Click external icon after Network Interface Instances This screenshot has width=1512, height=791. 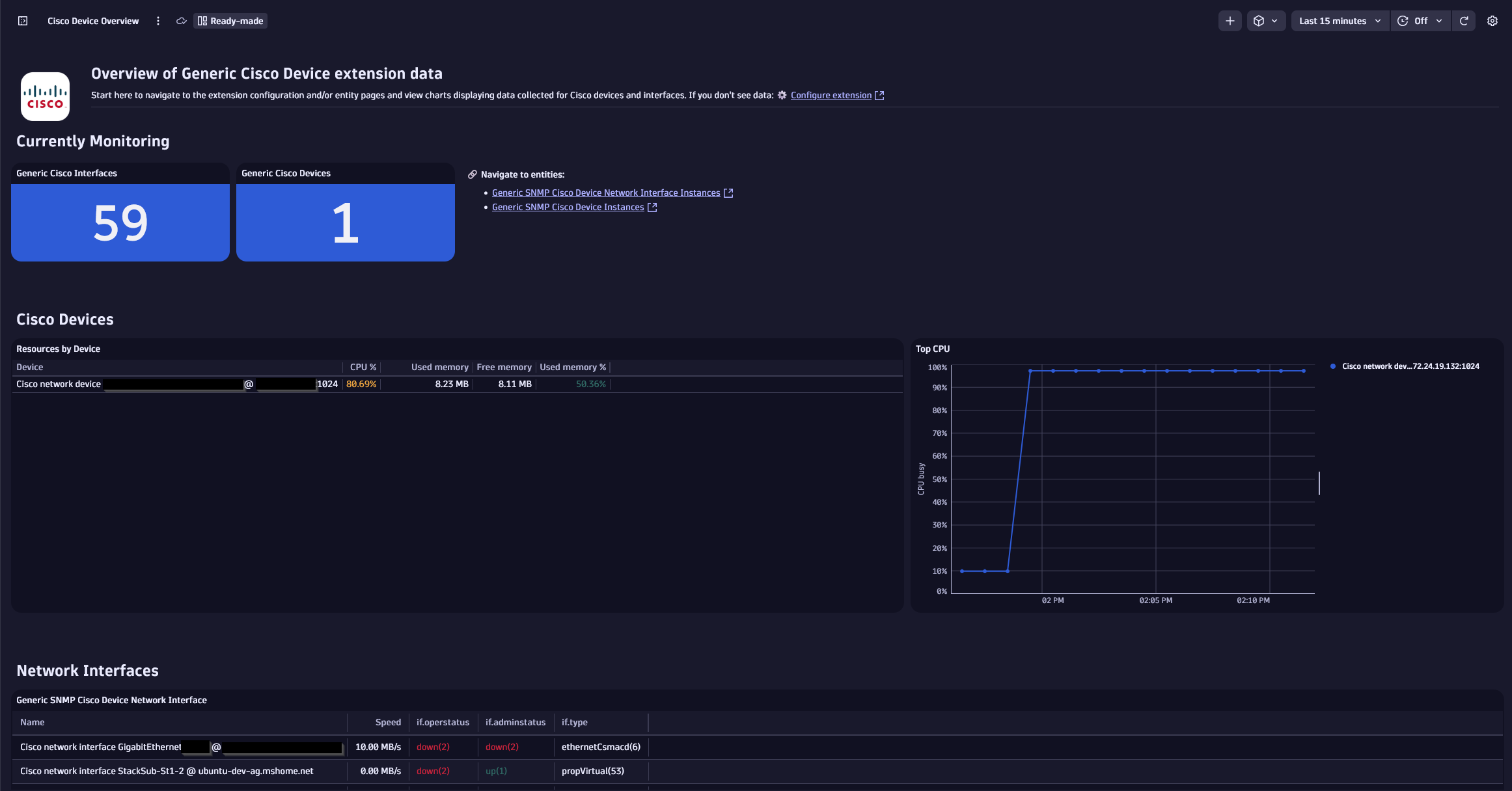728,193
